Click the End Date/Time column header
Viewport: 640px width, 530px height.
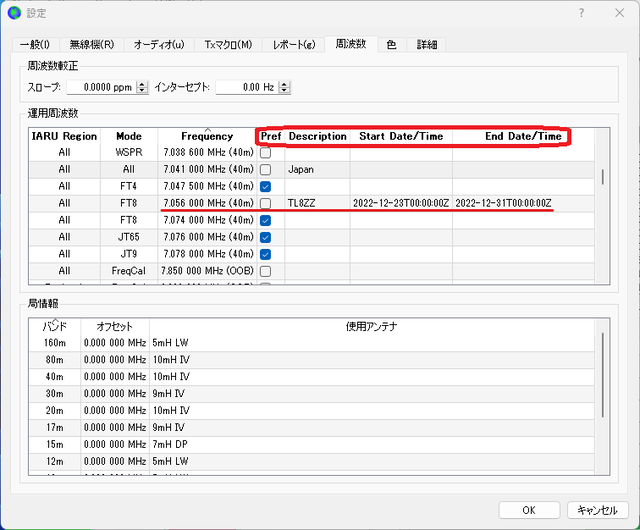(523, 136)
